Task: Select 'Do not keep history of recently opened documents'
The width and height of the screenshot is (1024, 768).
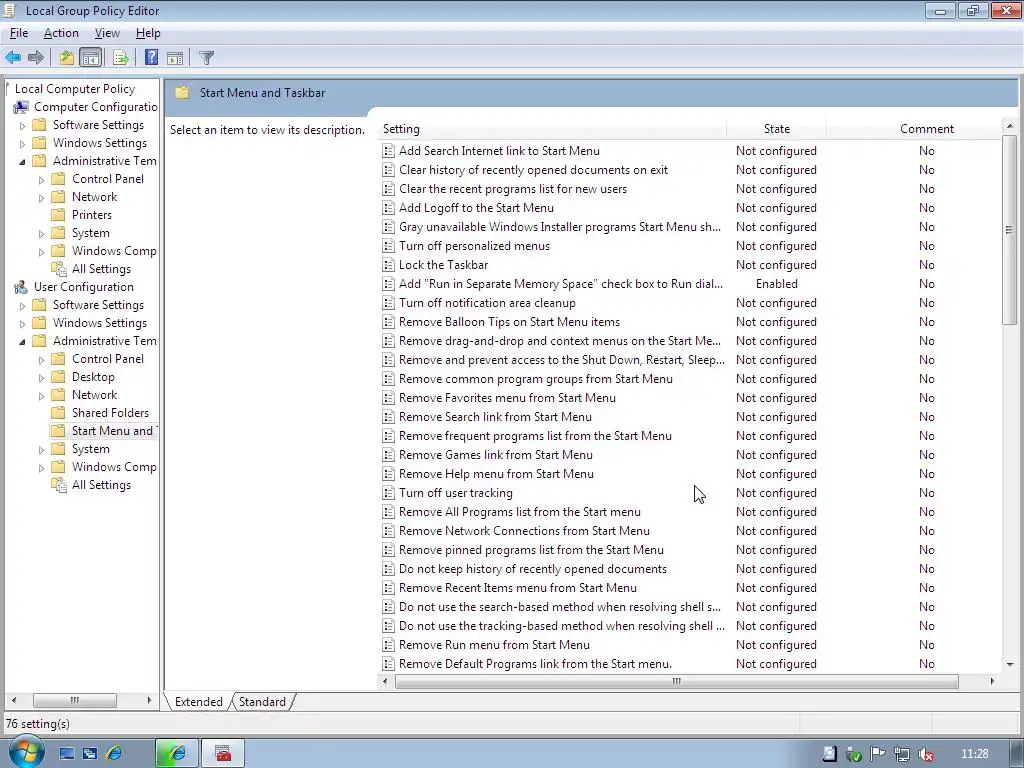Action: coord(532,569)
